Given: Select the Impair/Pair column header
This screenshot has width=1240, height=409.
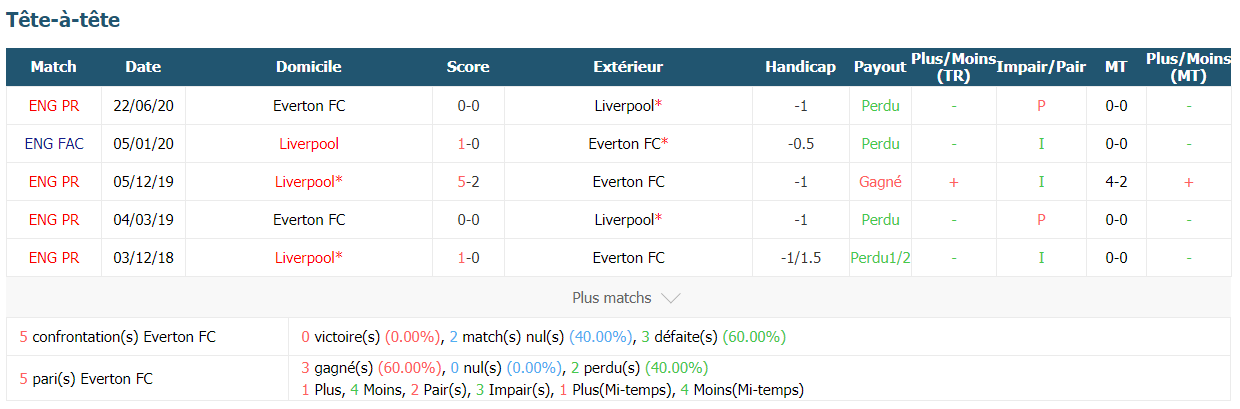Looking at the screenshot, I should click(x=1041, y=67).
